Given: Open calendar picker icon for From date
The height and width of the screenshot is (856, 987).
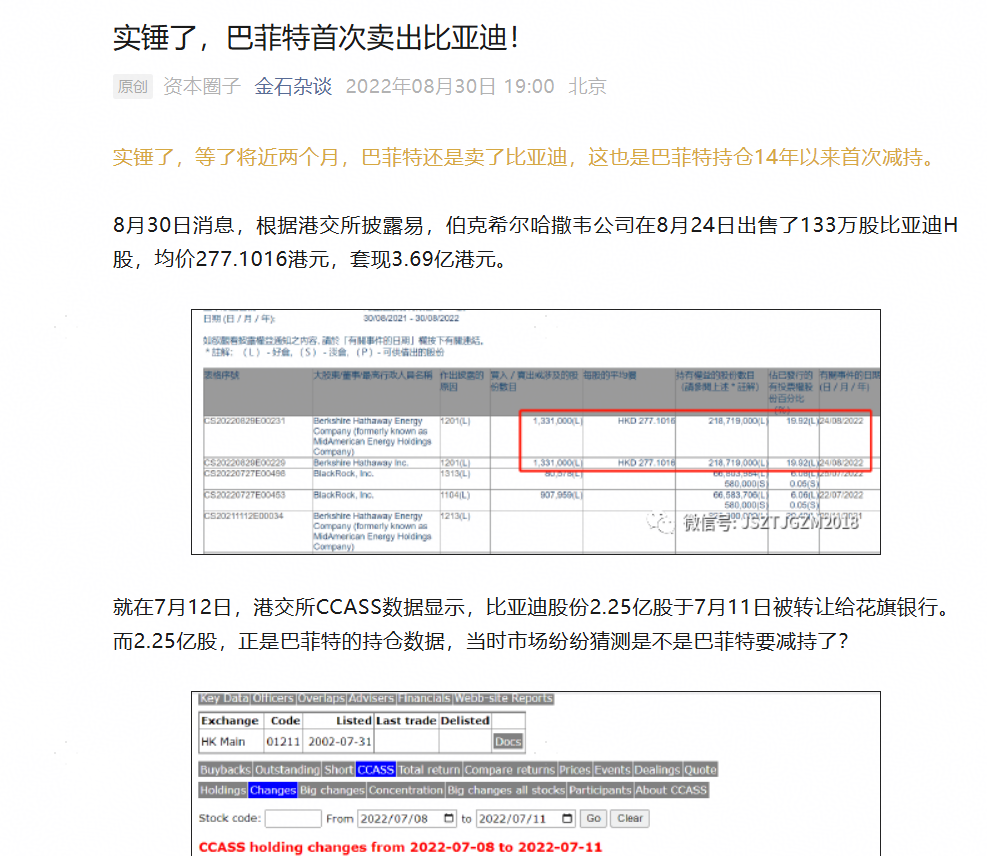Looking at the screenshot, I should tap(449, 818).
